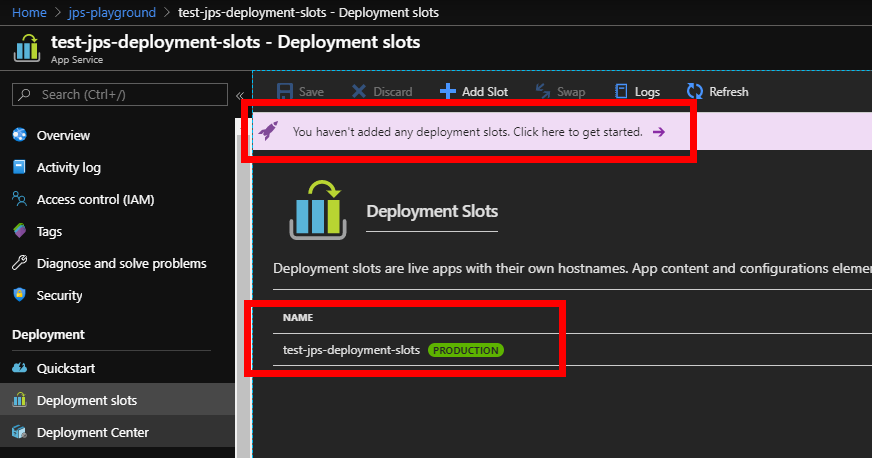Click the Discard X icon

(359, 92)
